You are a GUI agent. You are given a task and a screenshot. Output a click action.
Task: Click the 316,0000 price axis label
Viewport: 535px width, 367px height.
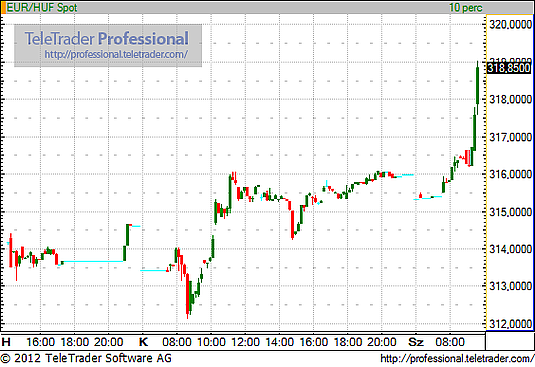[510, 174]
